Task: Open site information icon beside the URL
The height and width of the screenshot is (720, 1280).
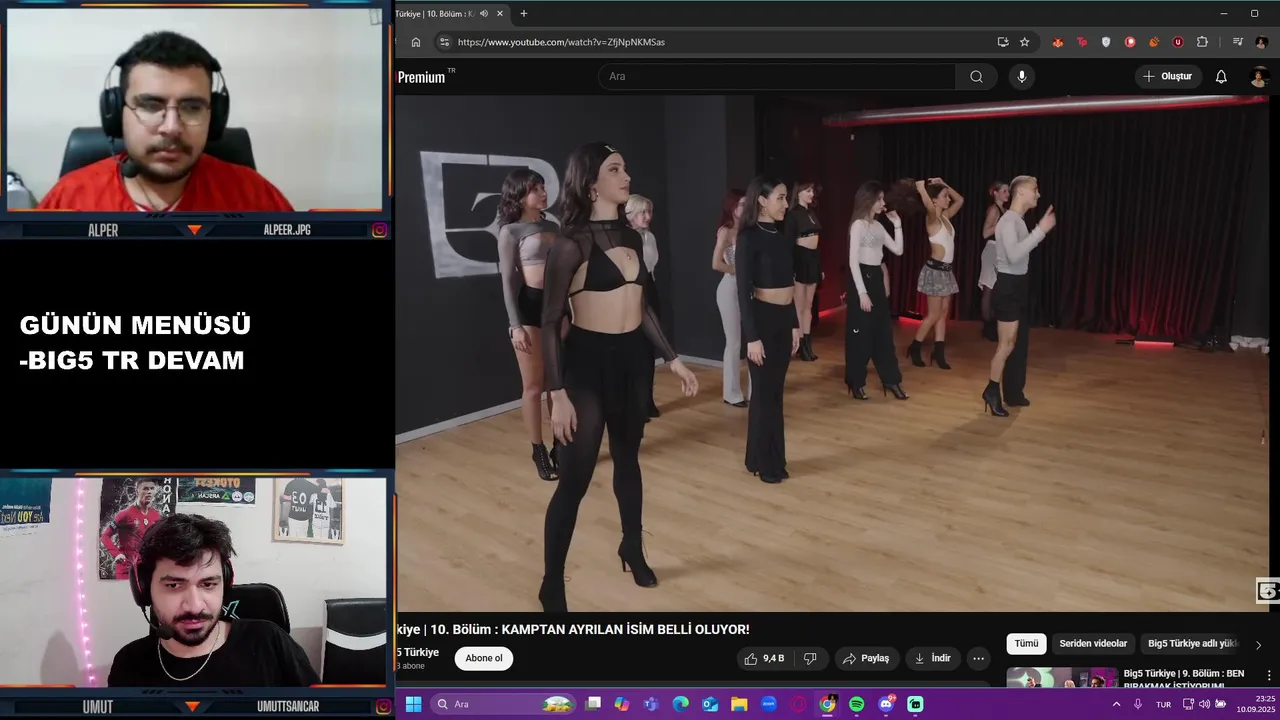Action: [445, 42]
